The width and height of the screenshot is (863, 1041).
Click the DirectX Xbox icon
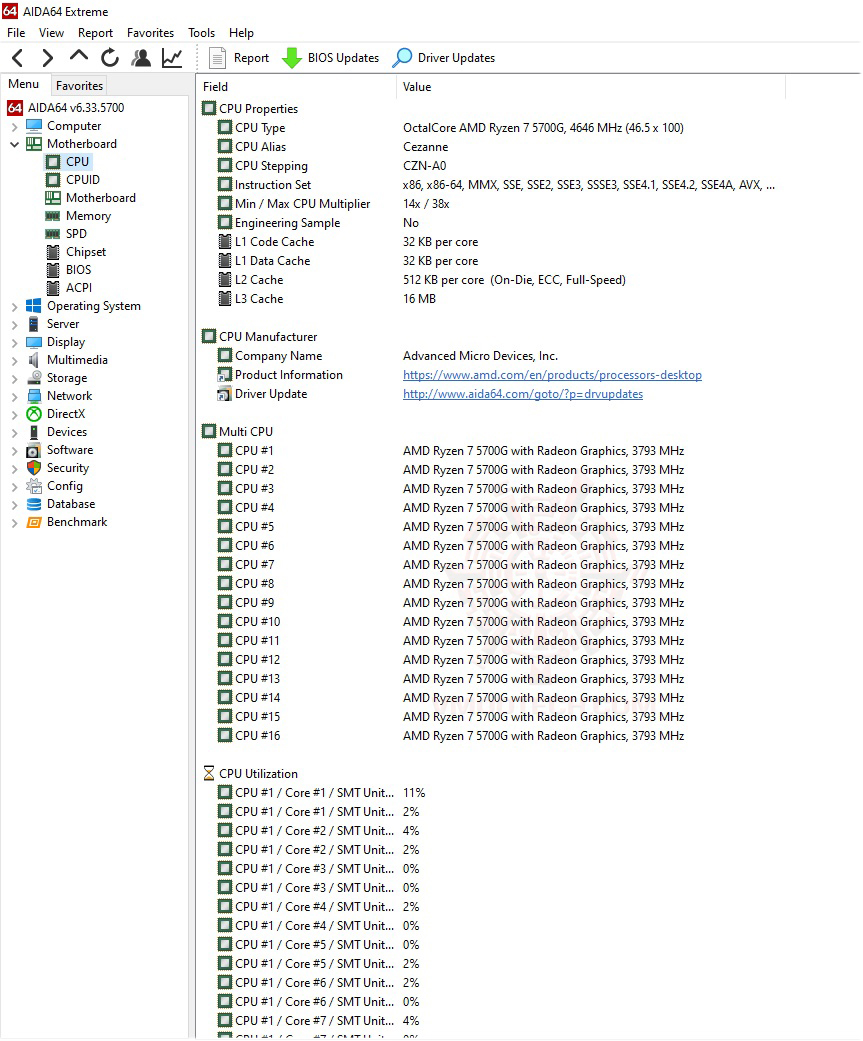pyautogui.click(x=34, y=414)
